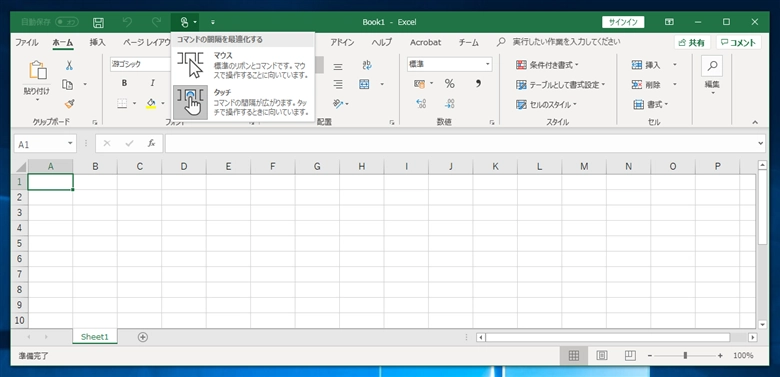The width and height of the screenshot is (780, 377).
Task: Open セルのスタイル cell styles menu
Action: [546, 104]
